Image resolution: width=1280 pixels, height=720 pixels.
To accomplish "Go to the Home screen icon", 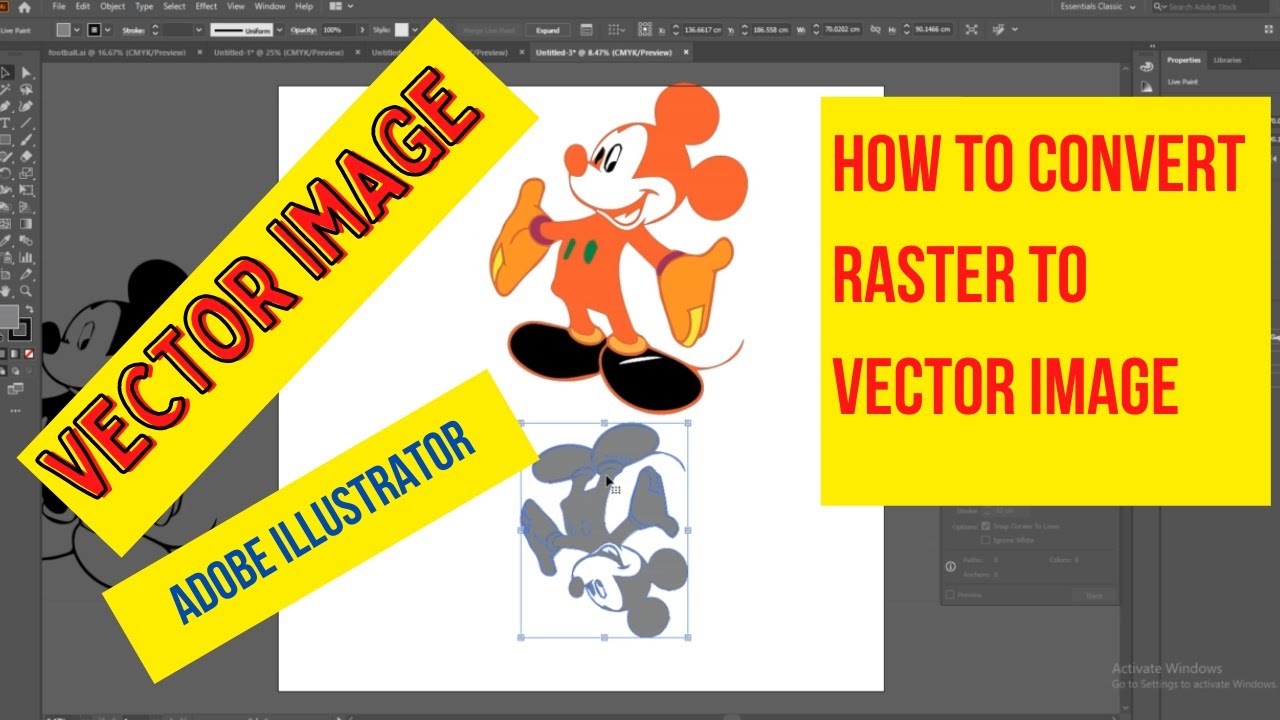I will pyautogui.click(x=25, y=7).
